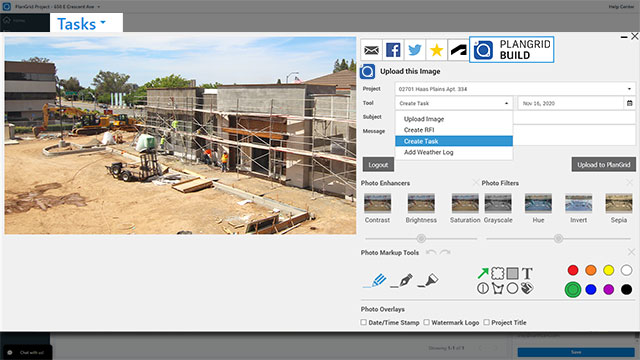Pick the orange color swatch
Image resolution: width=640 pixels, height=360 pixels.
[591, 270]
